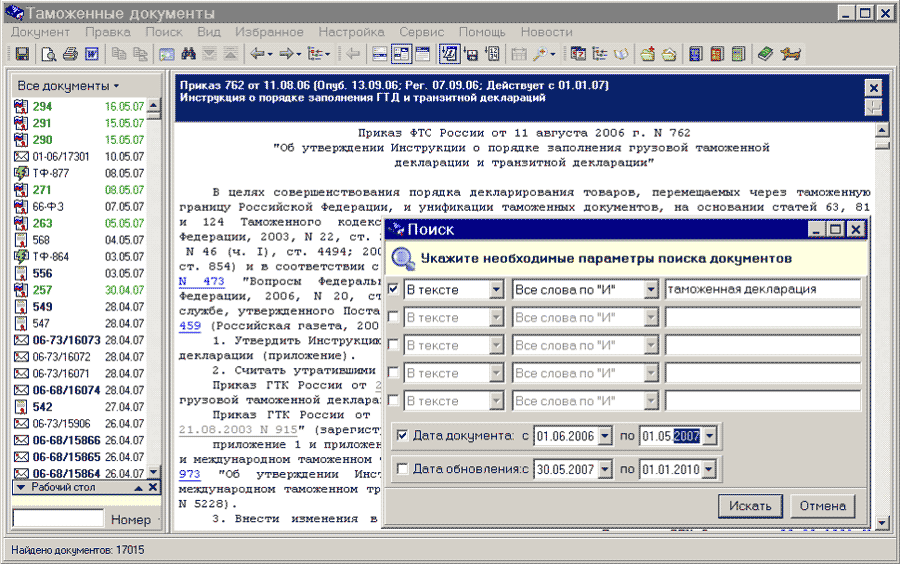This screenshot has width=900, height=564.
Task: Select the highlighted split layout icon
Action: 401,54
